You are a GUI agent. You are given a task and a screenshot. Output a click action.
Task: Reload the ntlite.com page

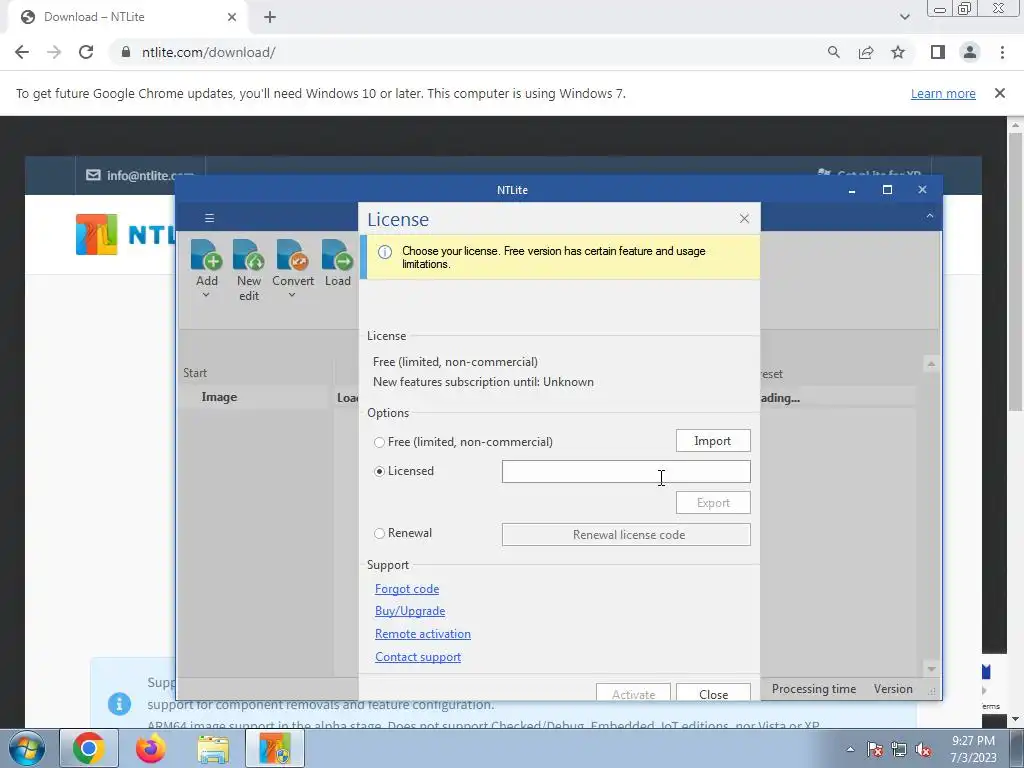[86, 52]
